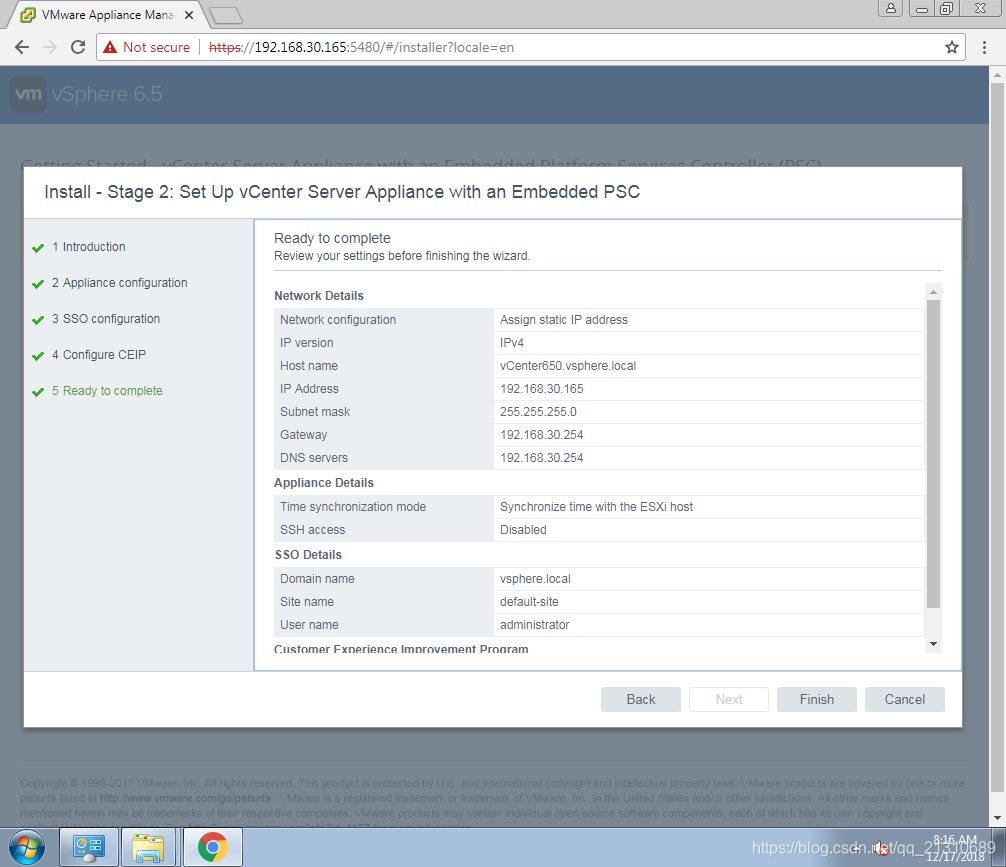Image resolution: width=1006 pixels, height=867 pixels.
Task: Reload the page with the refresh icon
Action: click(78, 47)
